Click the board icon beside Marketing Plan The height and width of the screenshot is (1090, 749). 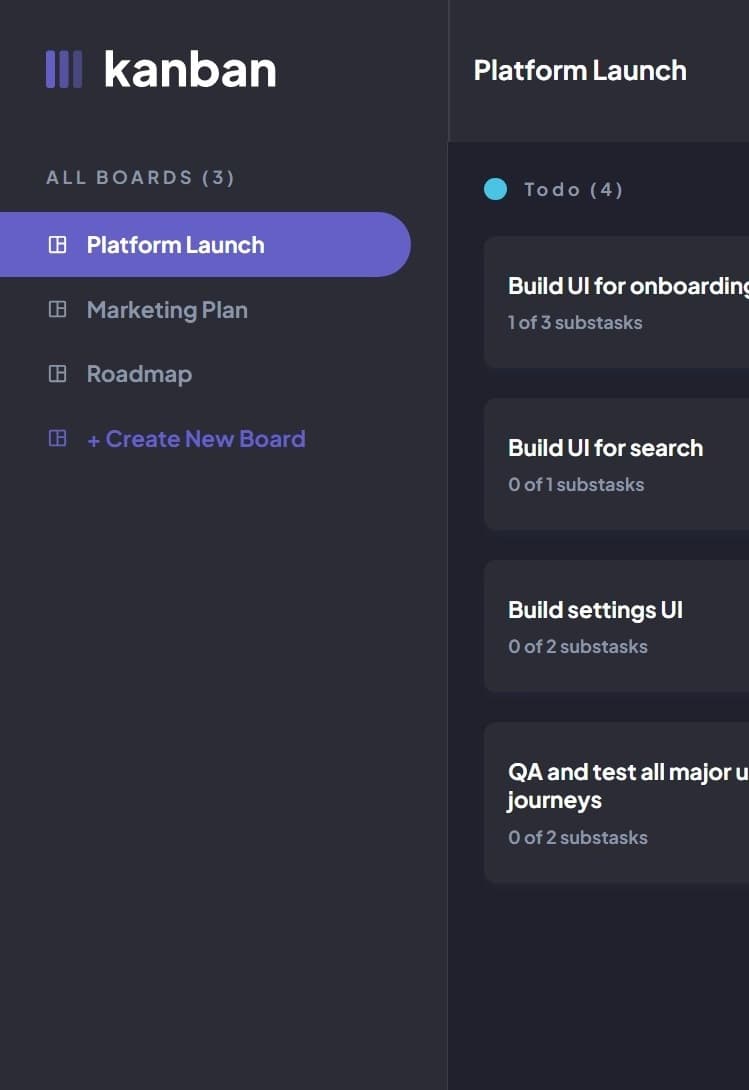(x=55, y=309)
